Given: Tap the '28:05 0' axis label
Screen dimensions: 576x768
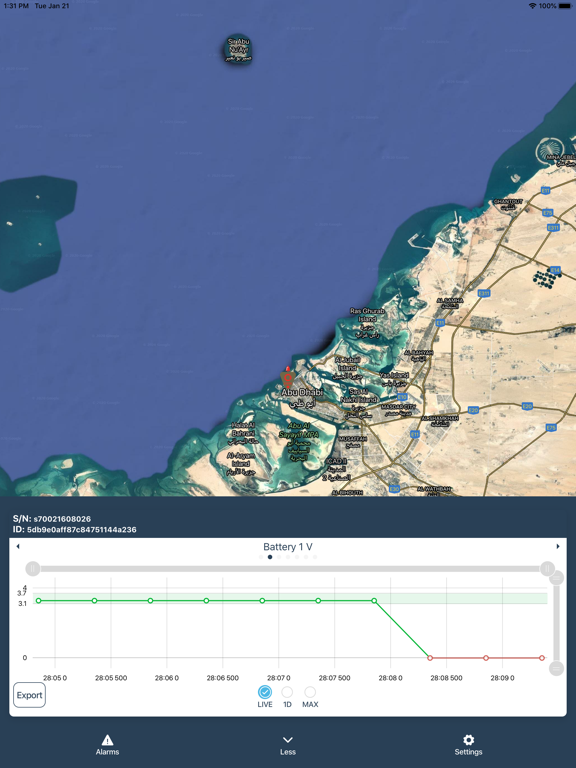Looking at the screenshot, I should click(x=55, y=678).
